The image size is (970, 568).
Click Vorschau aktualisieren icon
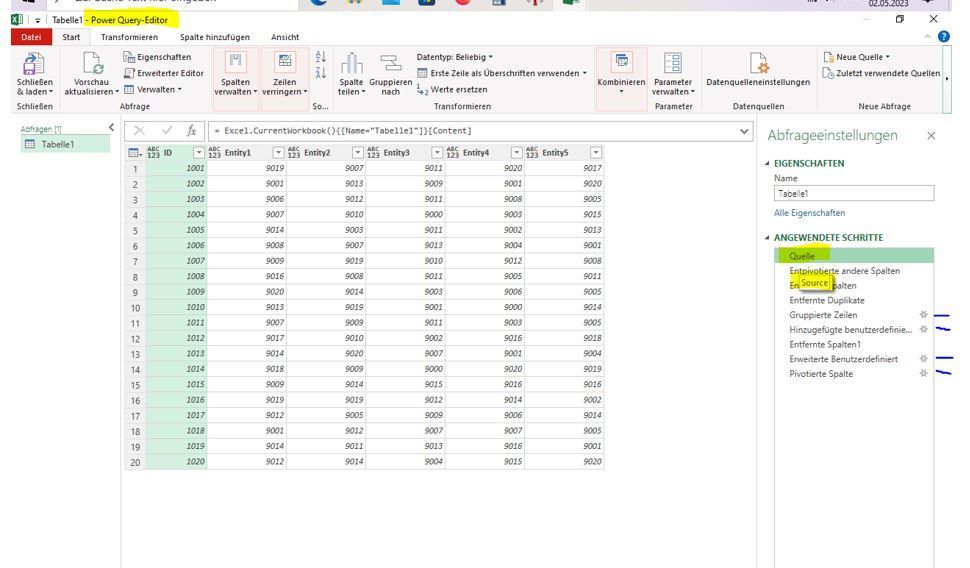point(92,64)
